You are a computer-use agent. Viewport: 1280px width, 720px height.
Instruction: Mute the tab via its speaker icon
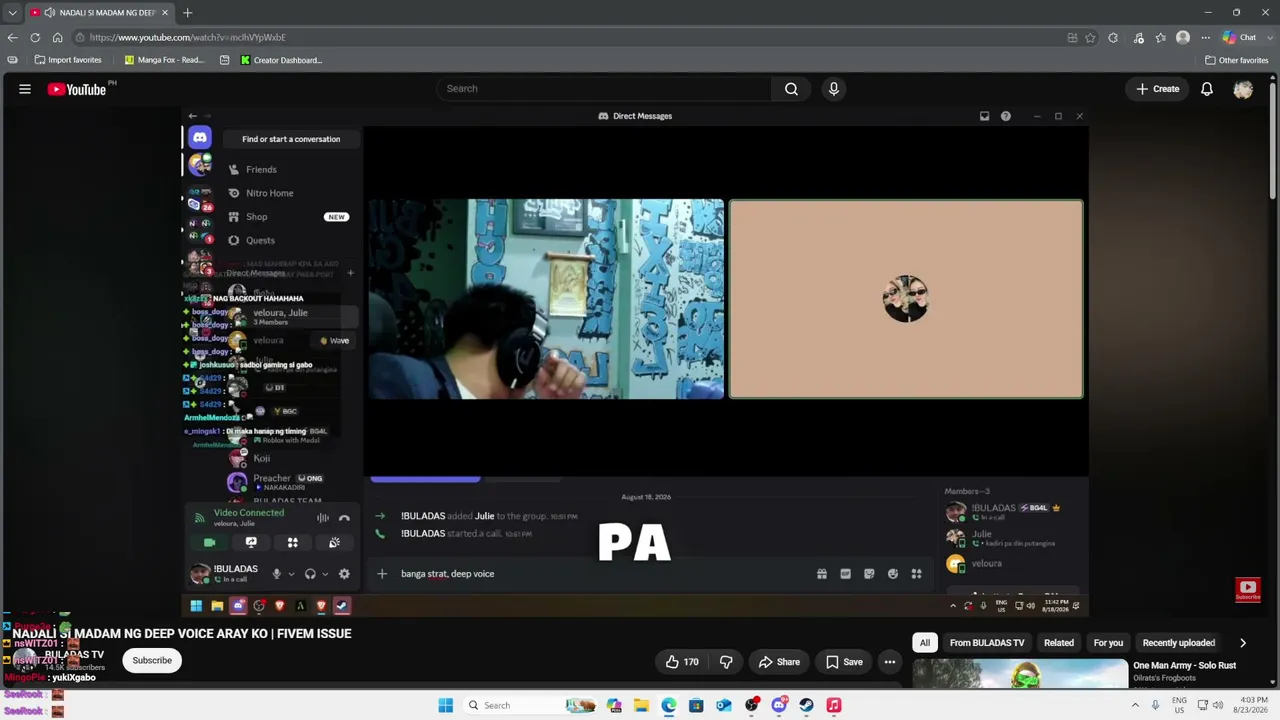click(50, 13)
